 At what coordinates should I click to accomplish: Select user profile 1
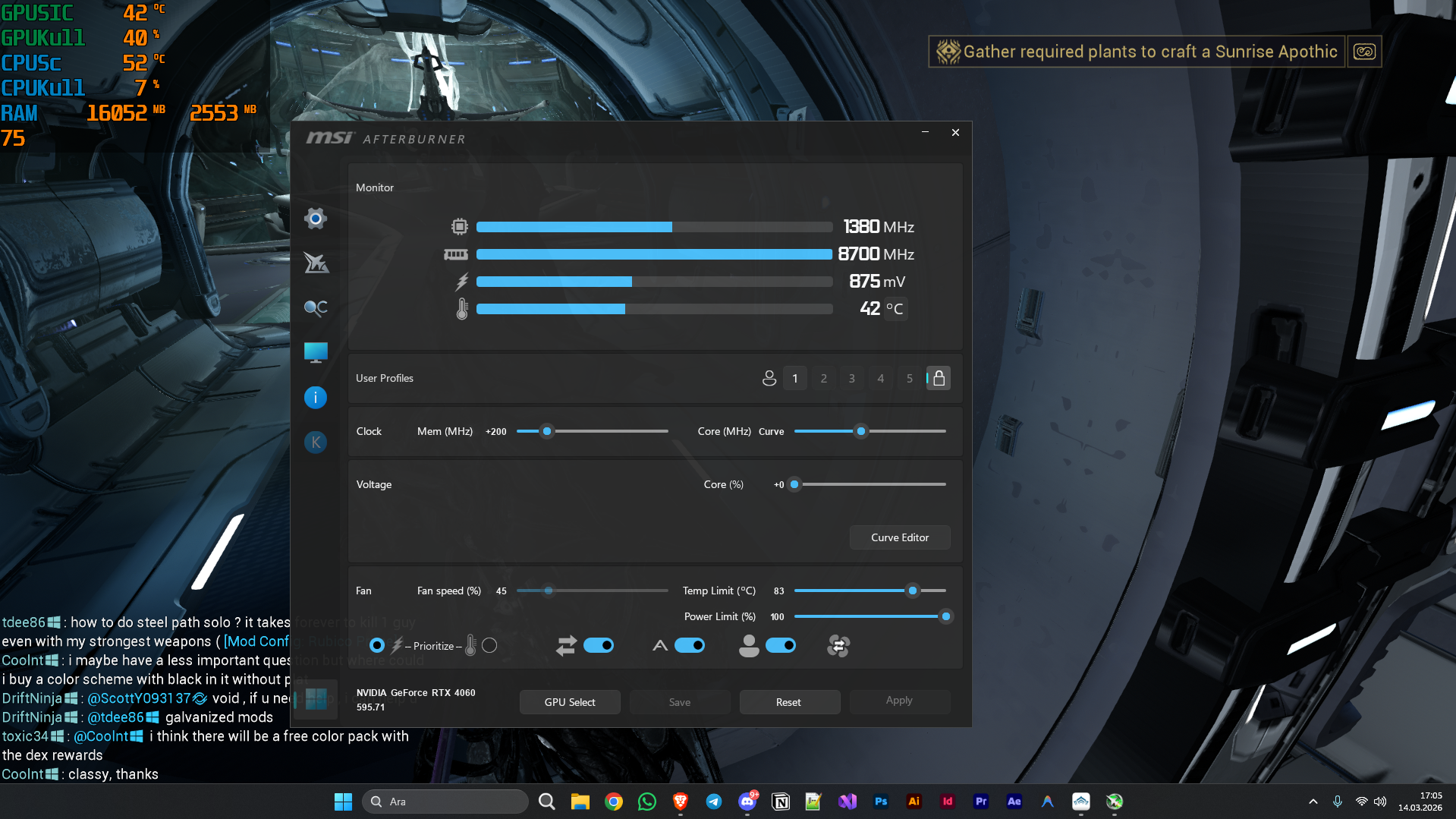(795, 378)
